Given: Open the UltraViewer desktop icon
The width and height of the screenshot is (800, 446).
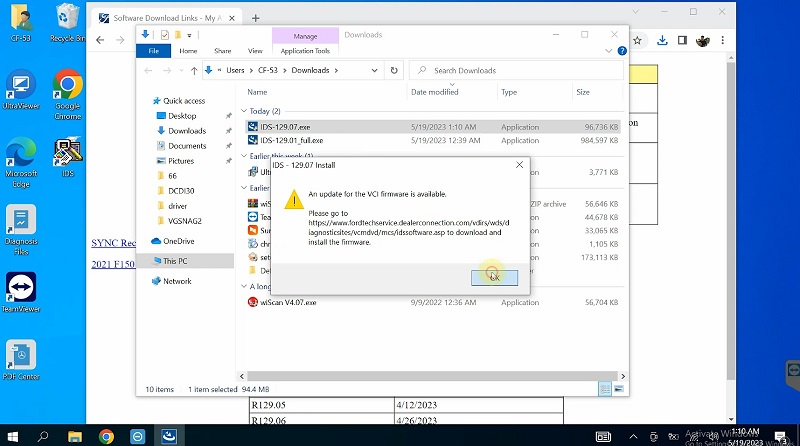Looking at the screenshot, I should point(20,88).
